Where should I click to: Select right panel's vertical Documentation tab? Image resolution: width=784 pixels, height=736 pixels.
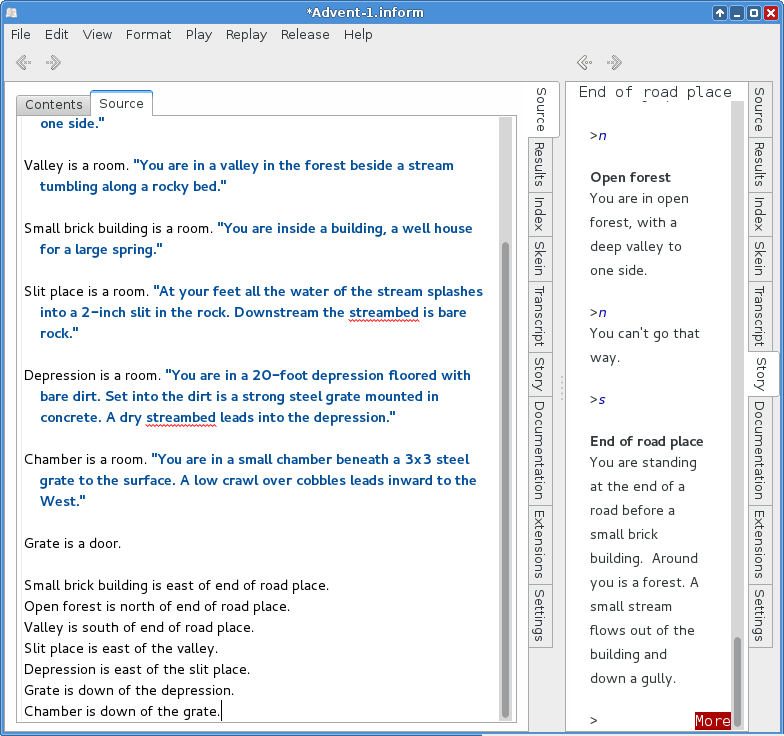point(760,450)
